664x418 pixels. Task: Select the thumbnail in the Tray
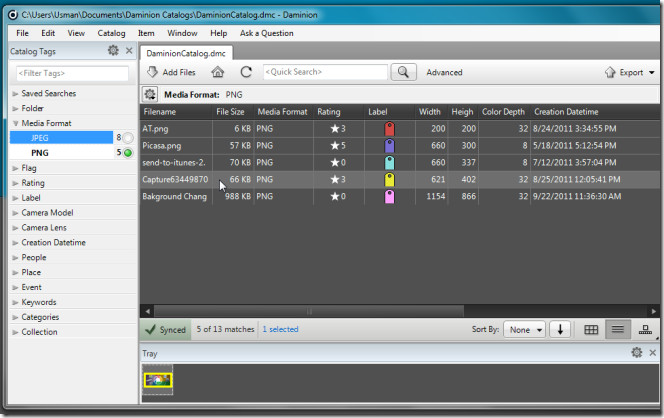[x=157, y=379]
